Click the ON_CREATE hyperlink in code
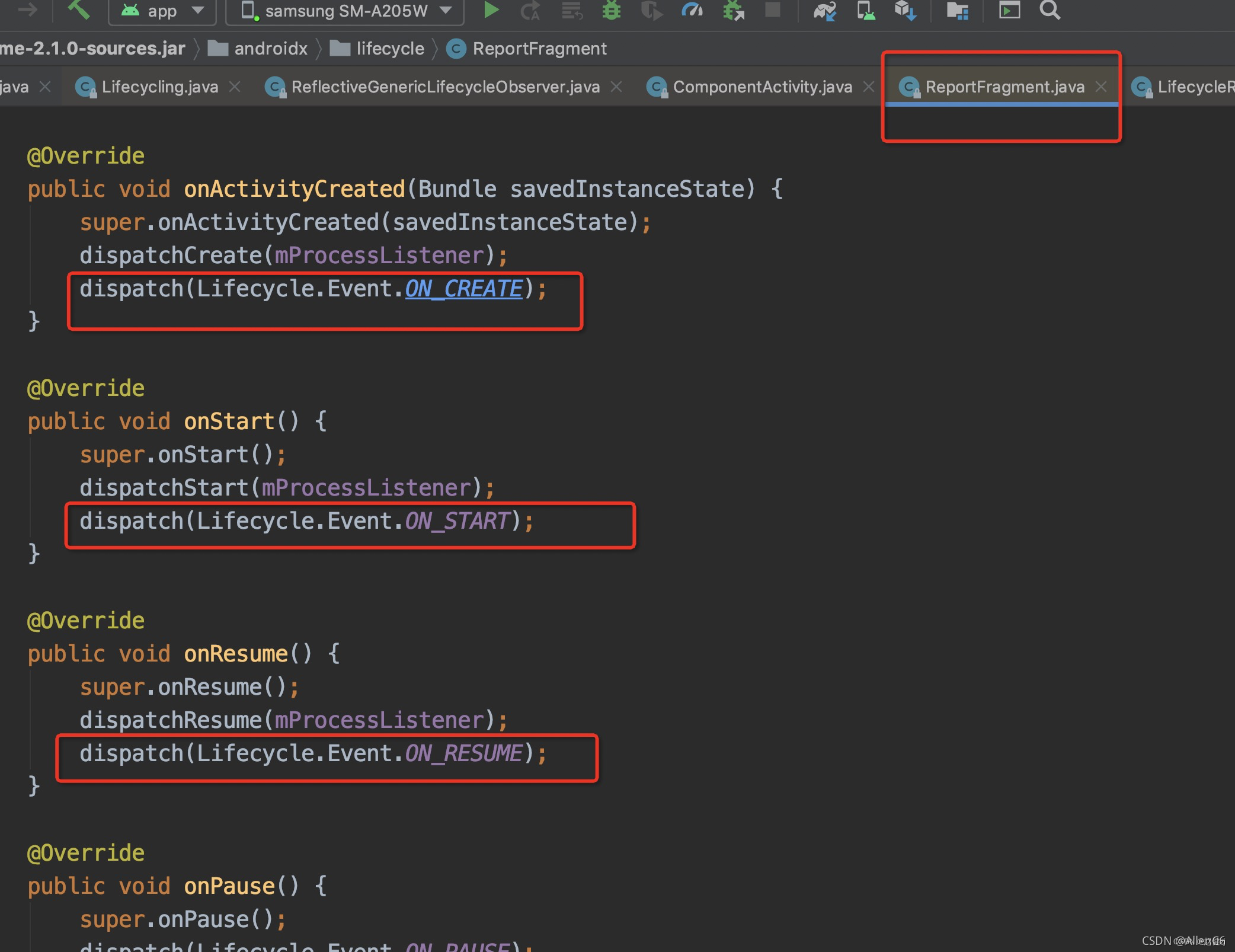 point(463,289)
